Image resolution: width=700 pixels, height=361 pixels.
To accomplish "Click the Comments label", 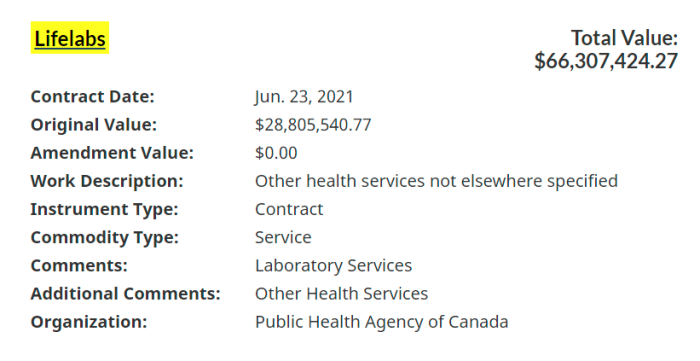I will click(x=79, y=266).
